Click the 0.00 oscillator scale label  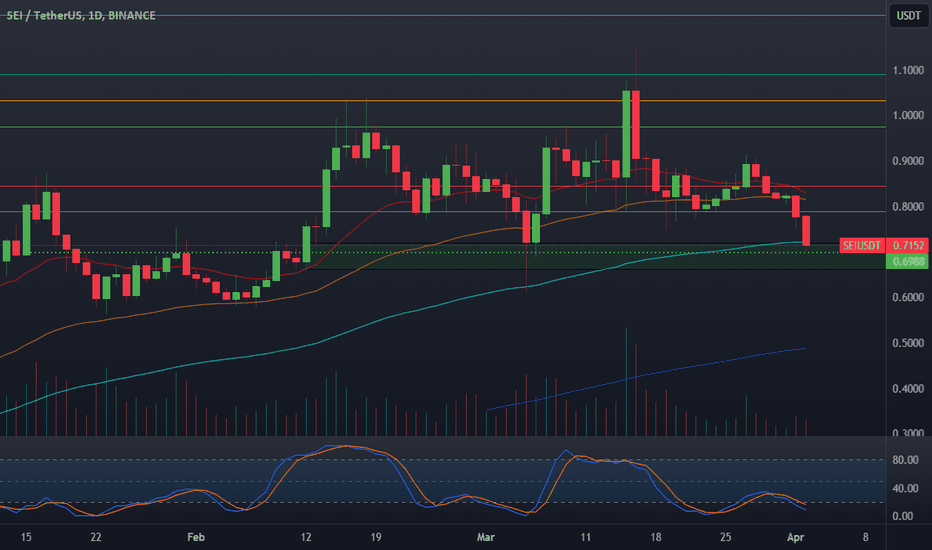[902, 516]
